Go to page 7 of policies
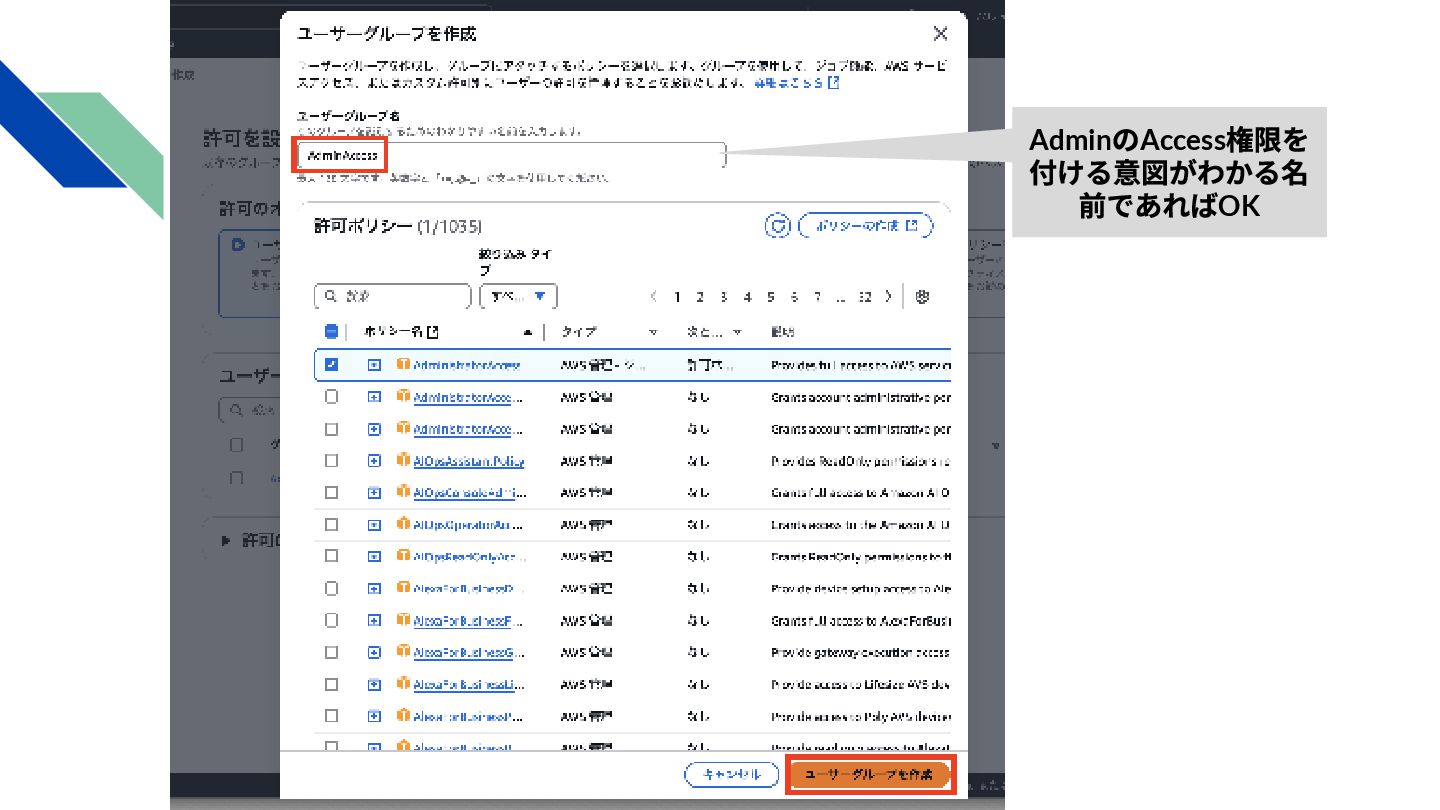This screenshot has height=810, width=1440. [x=817, y=297]
